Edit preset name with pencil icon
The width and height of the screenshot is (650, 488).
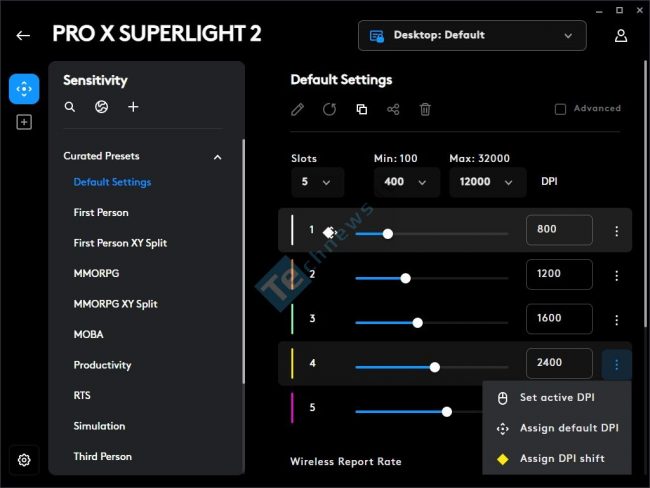point(297,109)
